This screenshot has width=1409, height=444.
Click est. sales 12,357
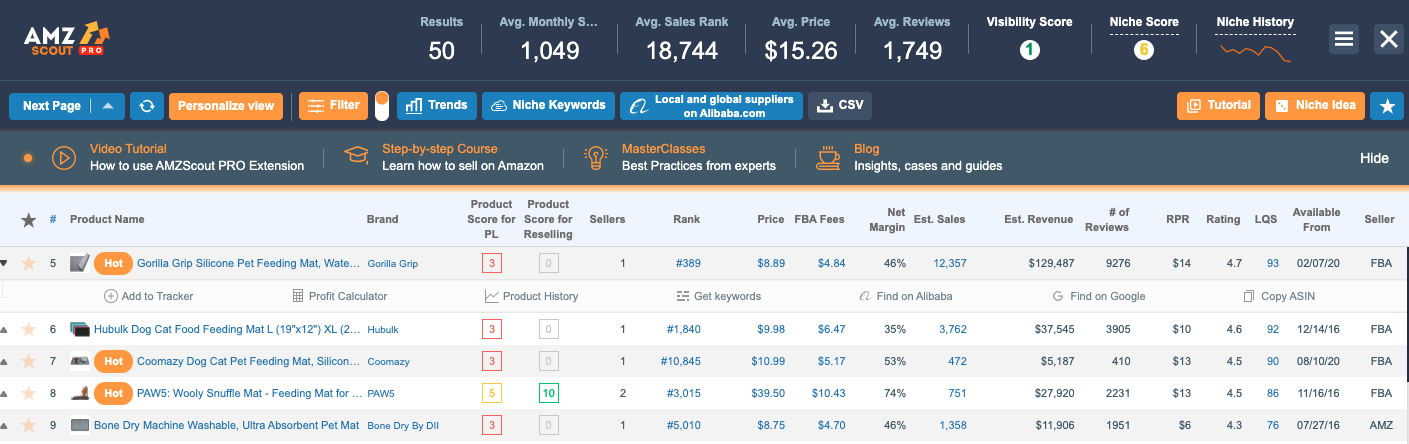[x=950, y=263]
